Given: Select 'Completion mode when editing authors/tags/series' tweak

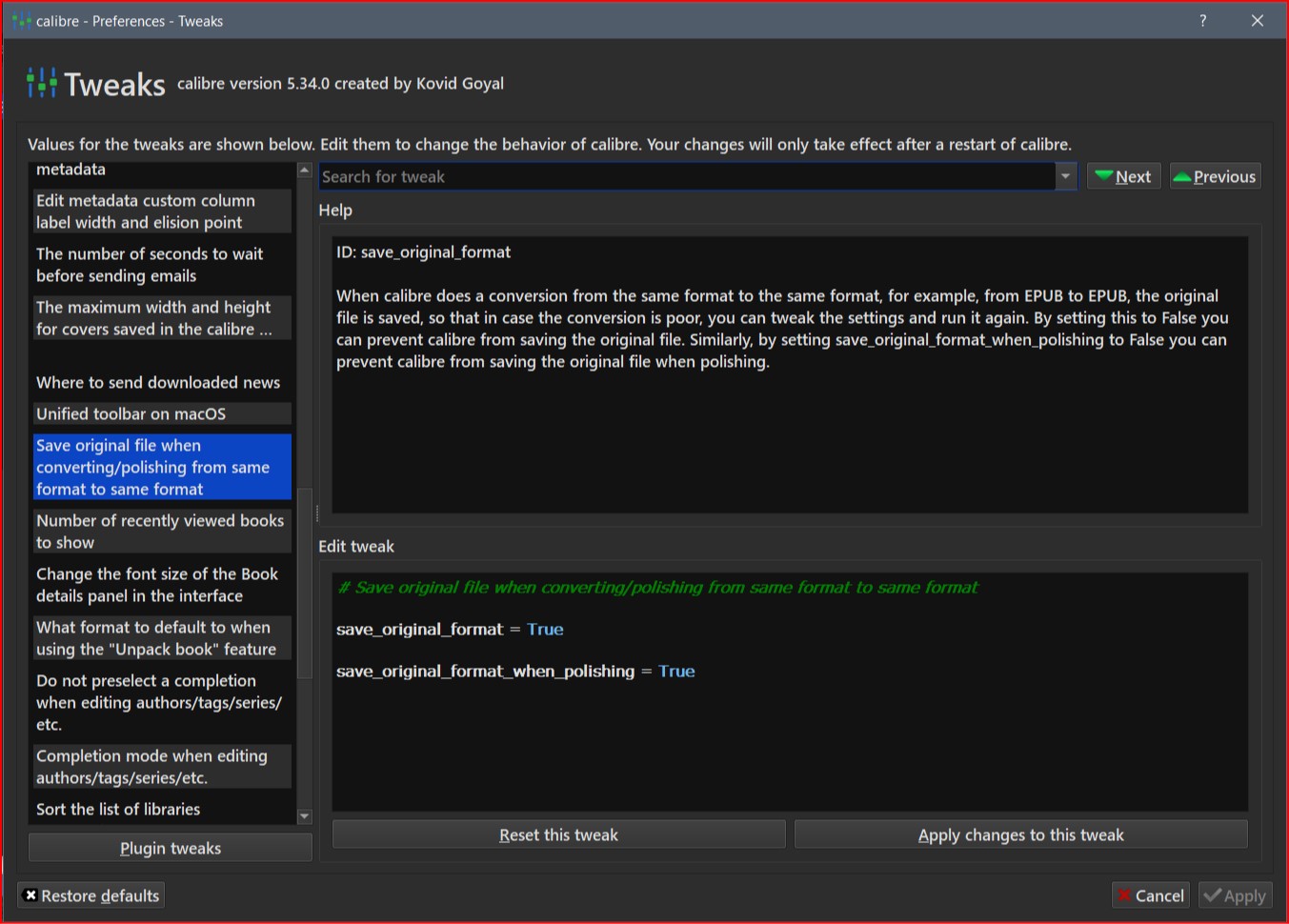Looking at the screenshot, I should tap(161, 767).
